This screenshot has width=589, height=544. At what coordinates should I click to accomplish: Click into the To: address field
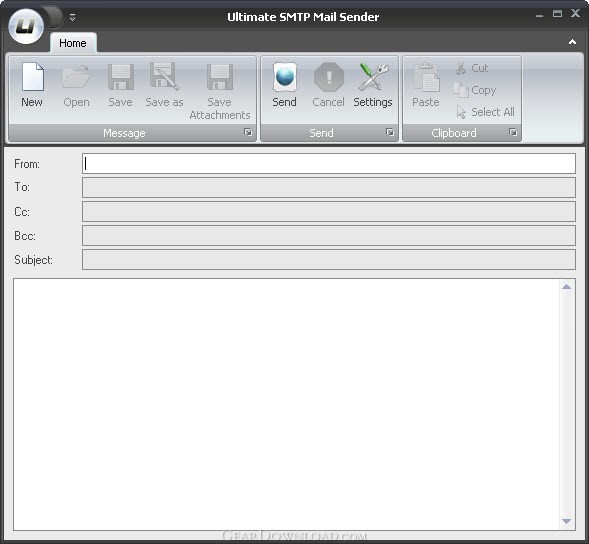[x=329, y=187]
